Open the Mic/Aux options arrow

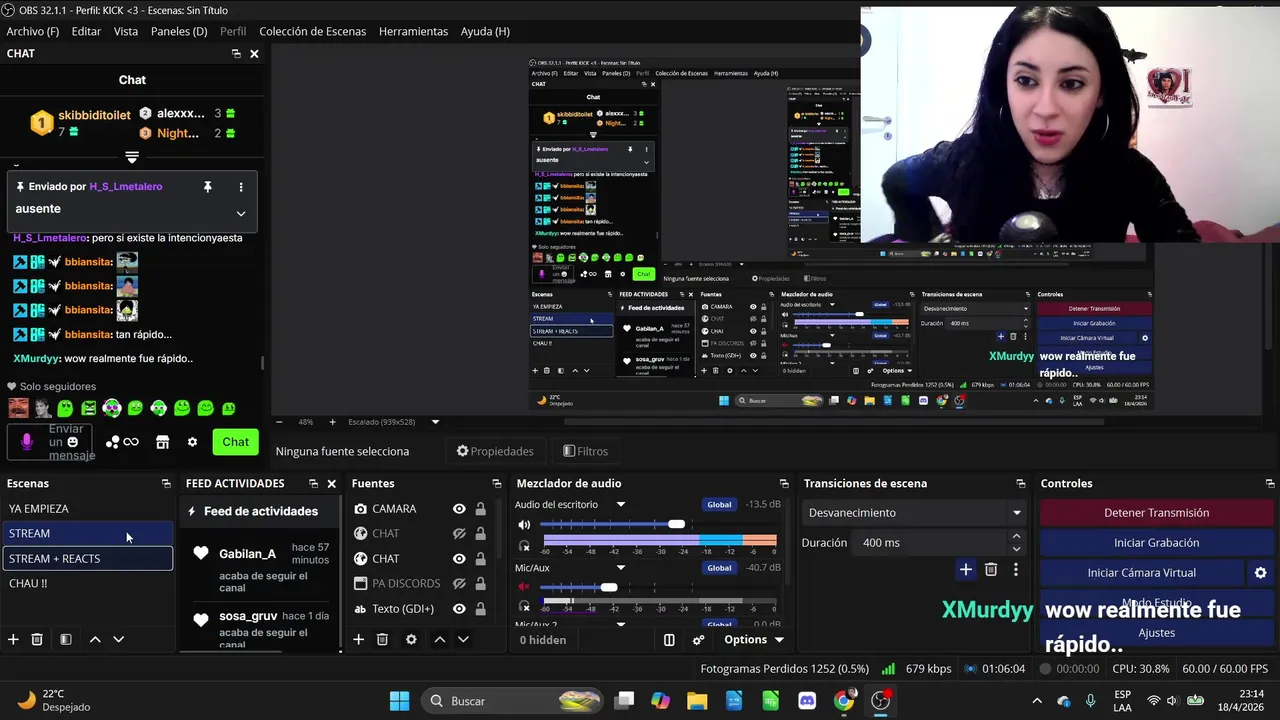tap(621, 568)
